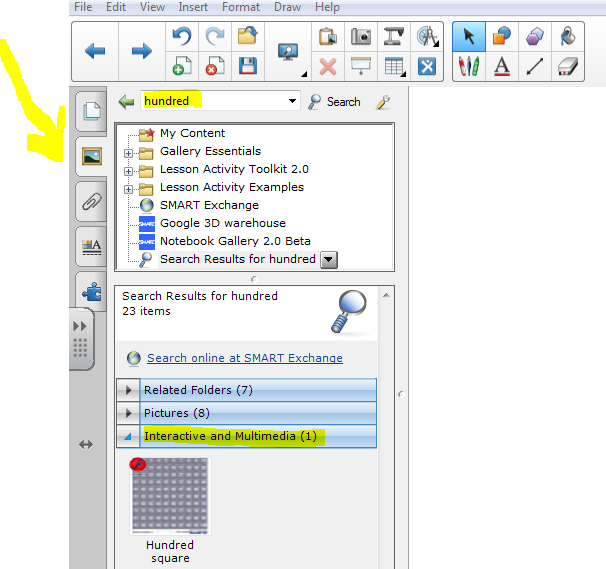Open the View menu
Viewport: 606px width, 569px height.
pos(152,7)
